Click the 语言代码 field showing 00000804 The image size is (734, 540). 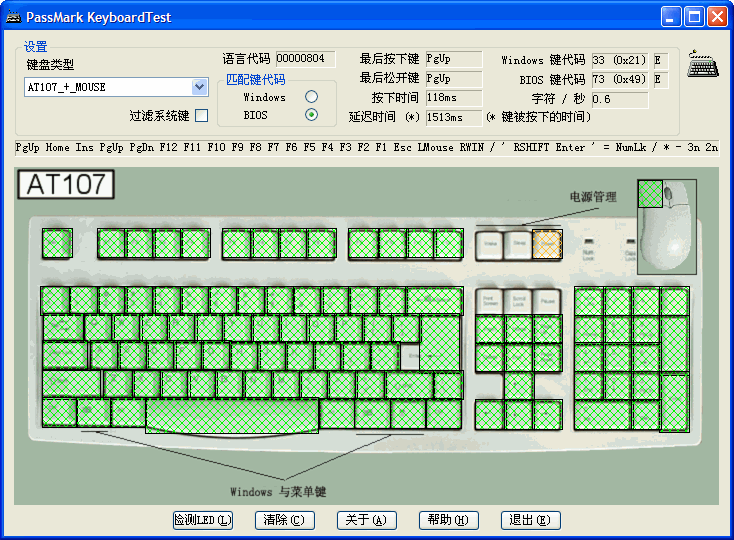click(306, 59)
